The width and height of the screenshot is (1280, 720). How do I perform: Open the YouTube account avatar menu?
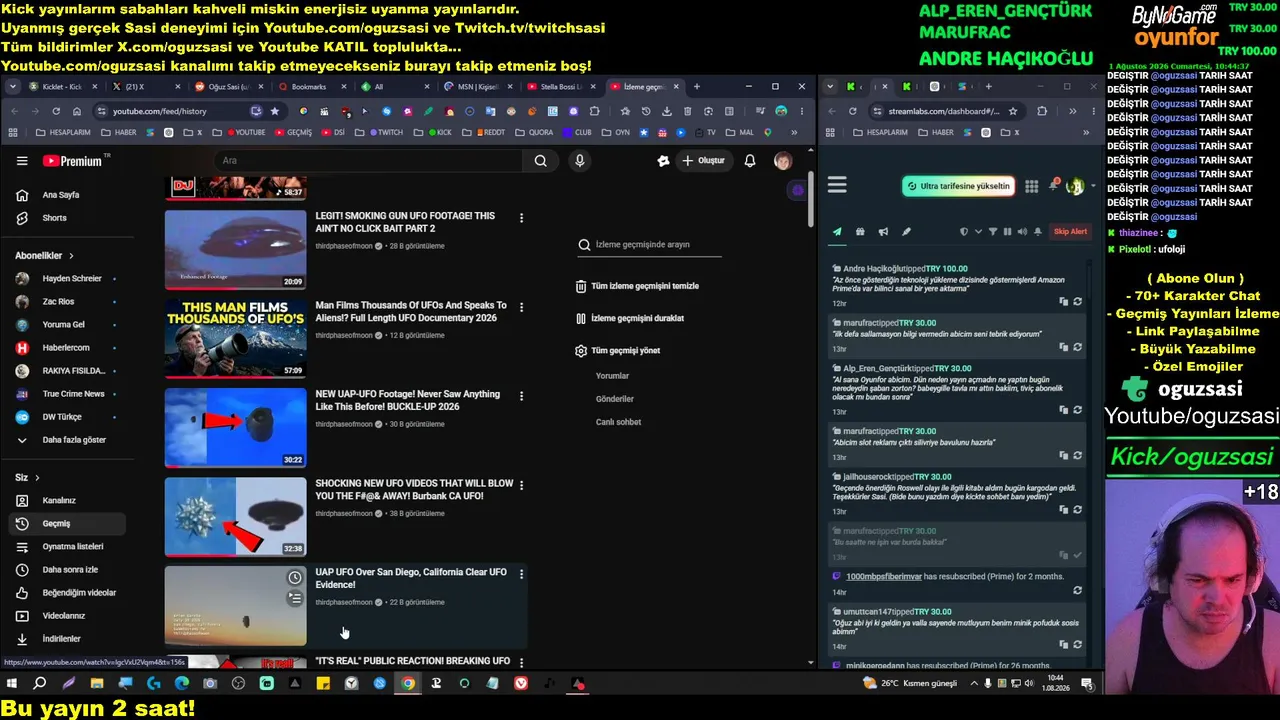(x=783, y=161)
